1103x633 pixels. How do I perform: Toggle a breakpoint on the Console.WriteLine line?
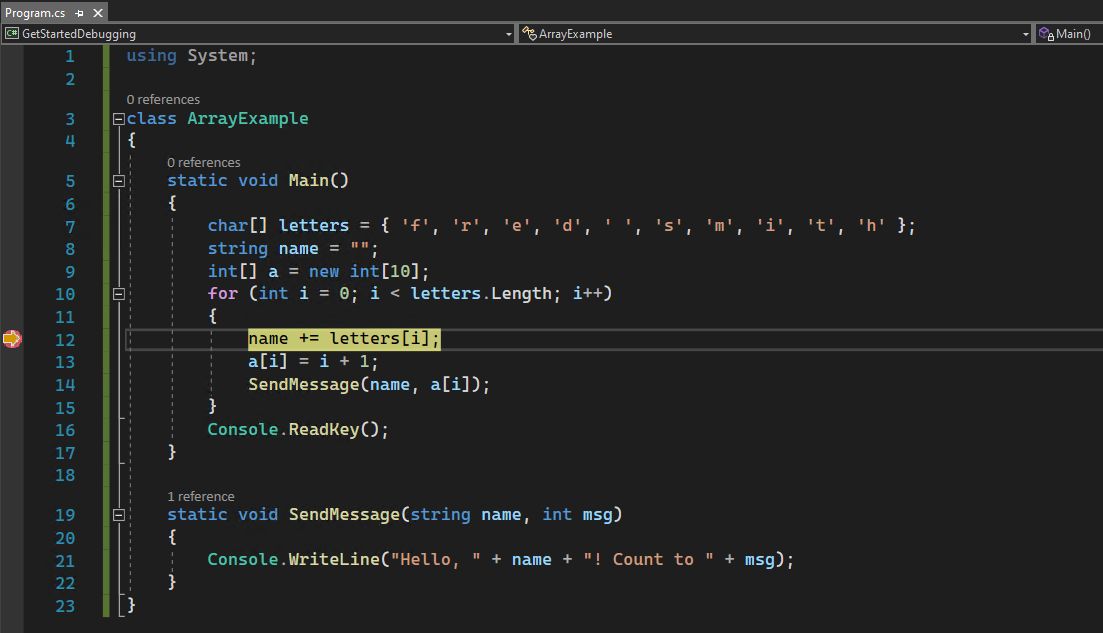point(12,559)
